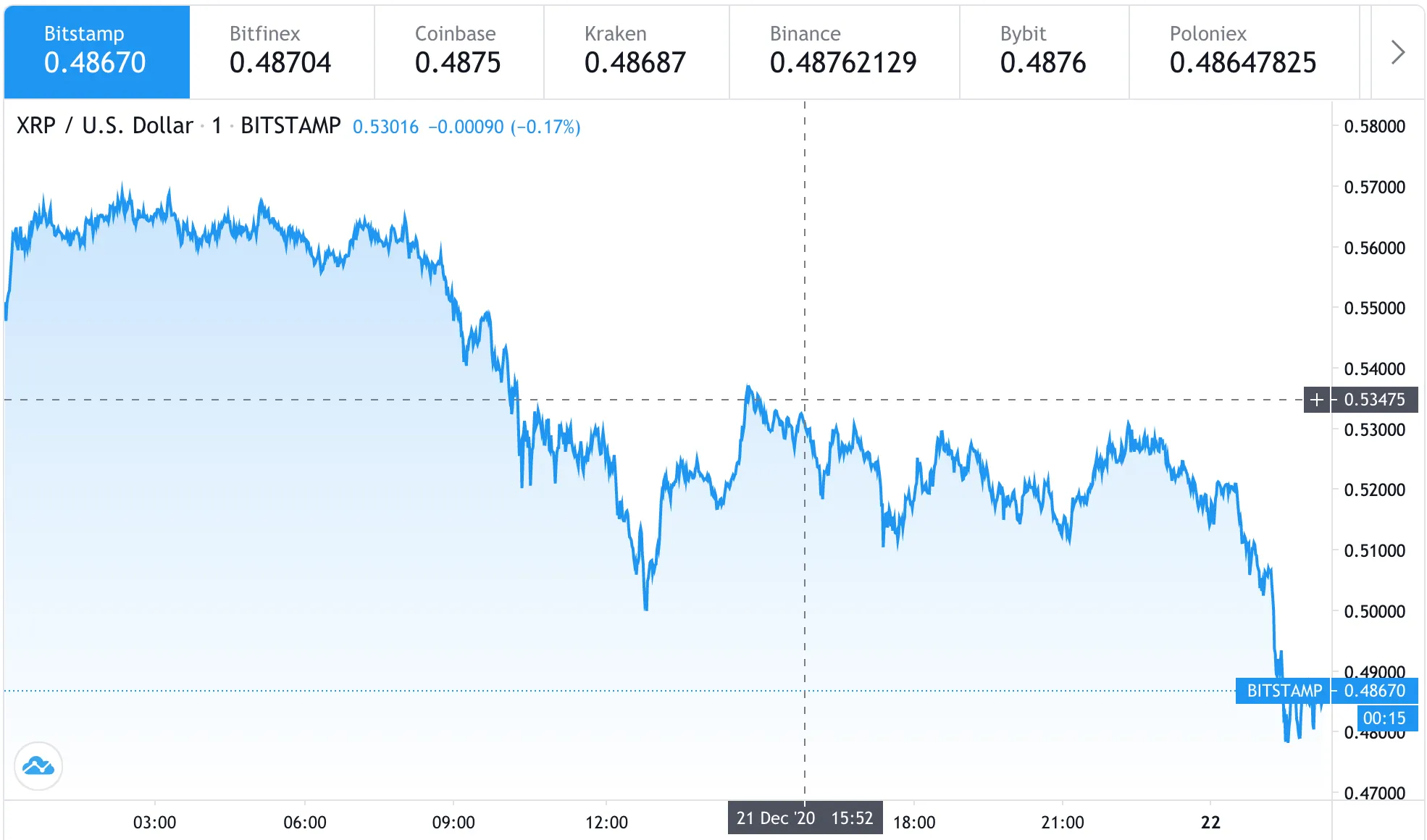The image size is (1427, 840).
Task: Switch to the Bybit exchange tab
Action: (1043, 51)
